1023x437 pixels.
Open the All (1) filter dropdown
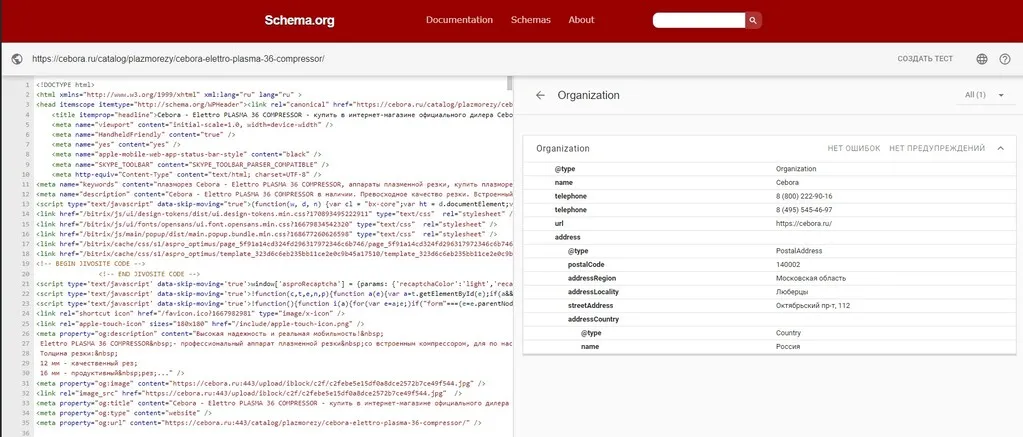pos(985,95)
